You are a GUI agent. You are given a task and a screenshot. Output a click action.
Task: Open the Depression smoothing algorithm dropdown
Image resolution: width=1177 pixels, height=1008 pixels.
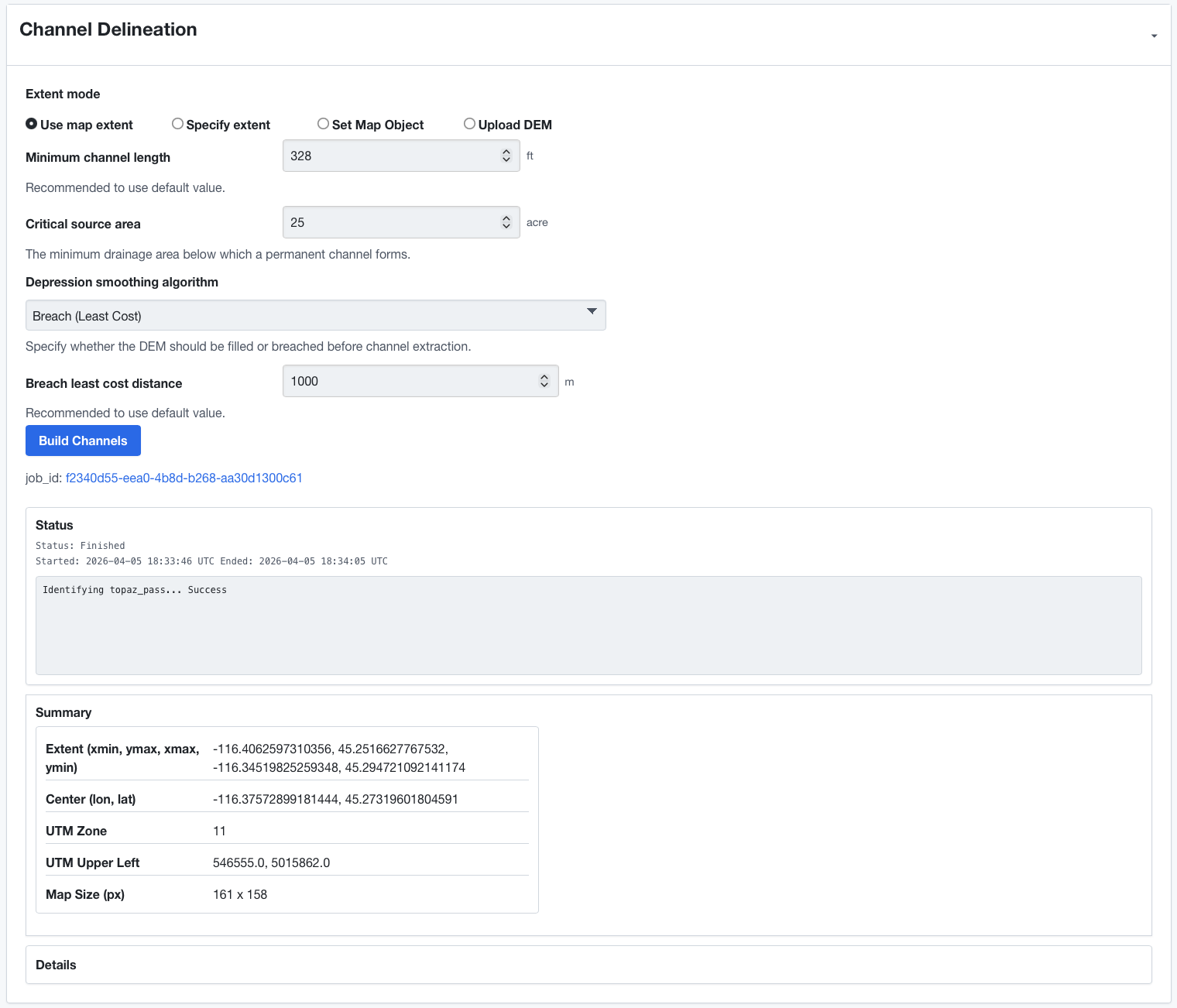(315, 316)
